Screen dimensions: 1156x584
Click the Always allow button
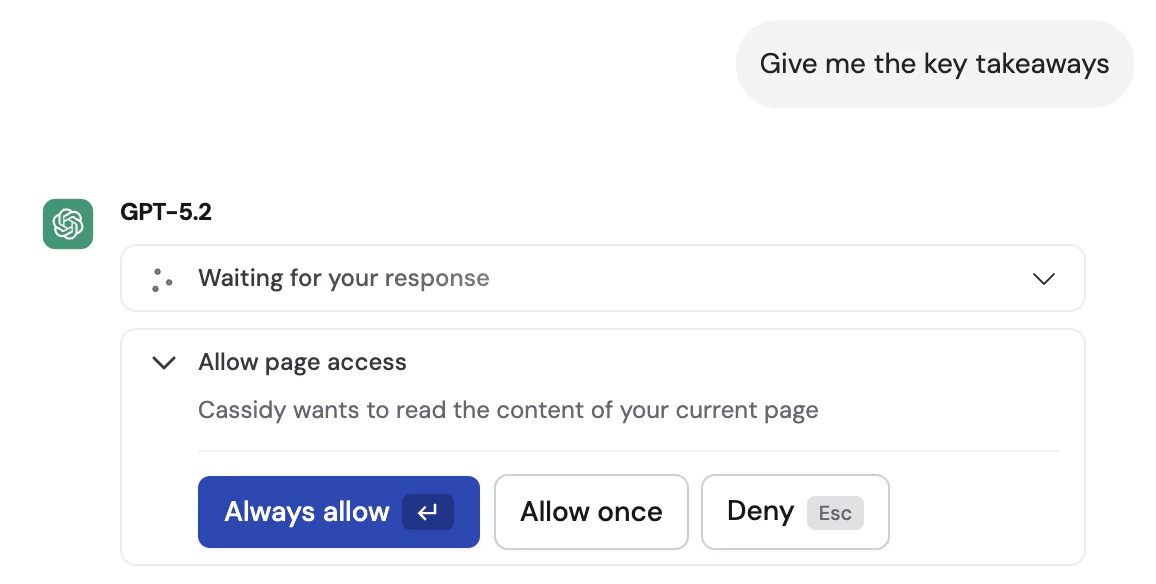339,511
